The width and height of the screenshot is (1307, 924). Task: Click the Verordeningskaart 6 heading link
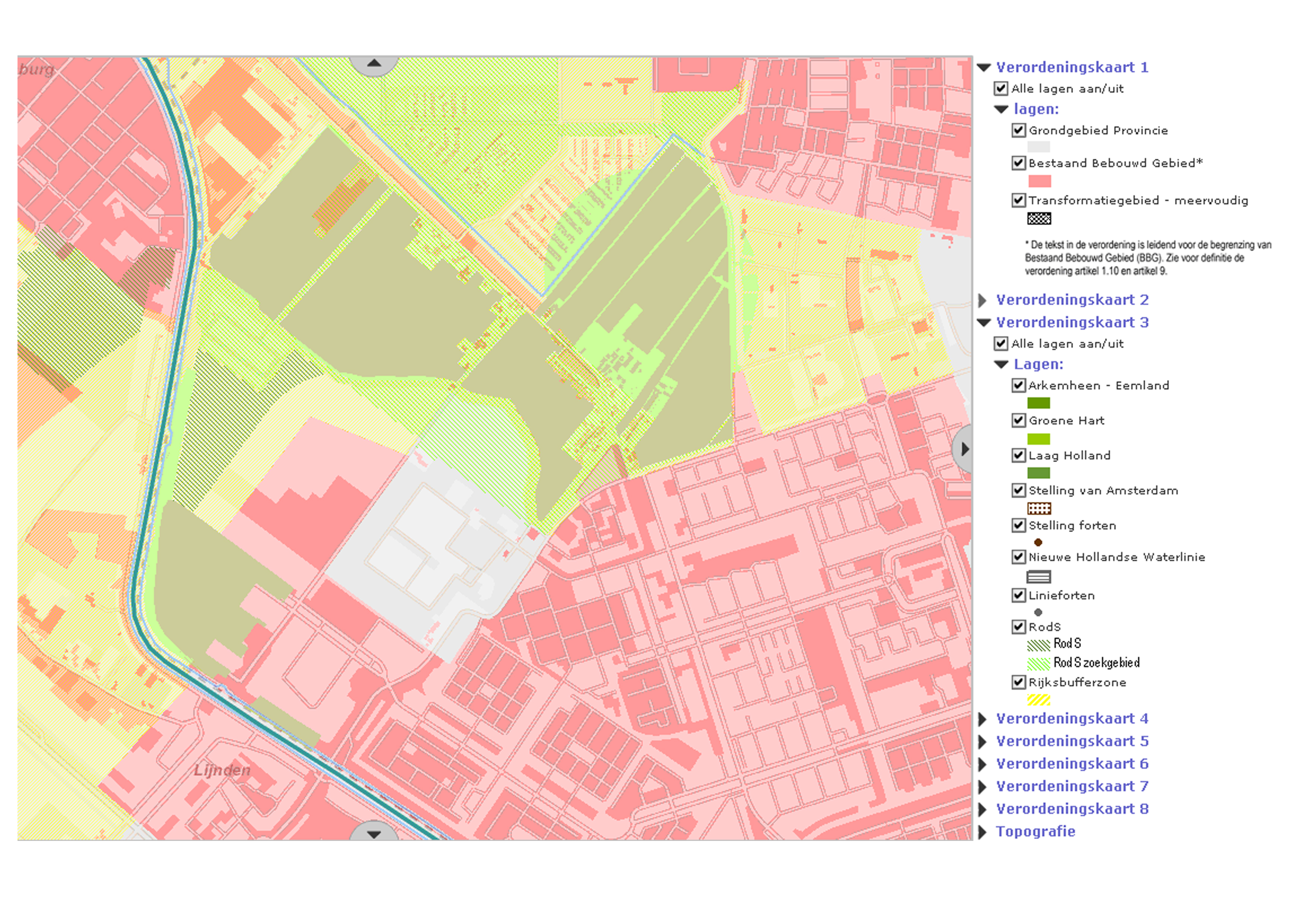[x=1072, y=764]
